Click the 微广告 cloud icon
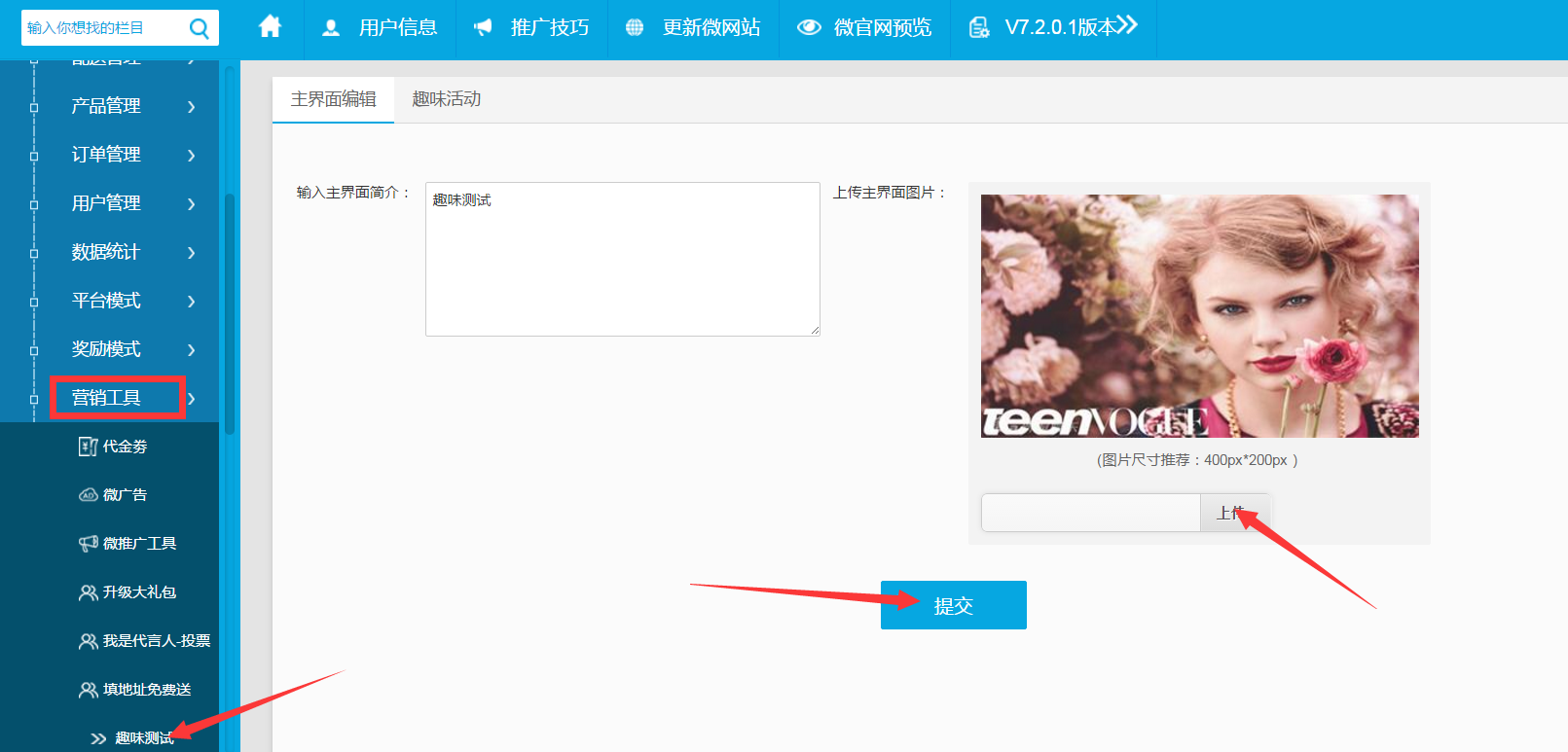This screenshot has width=1568, height=752. [x=88, y=495]
